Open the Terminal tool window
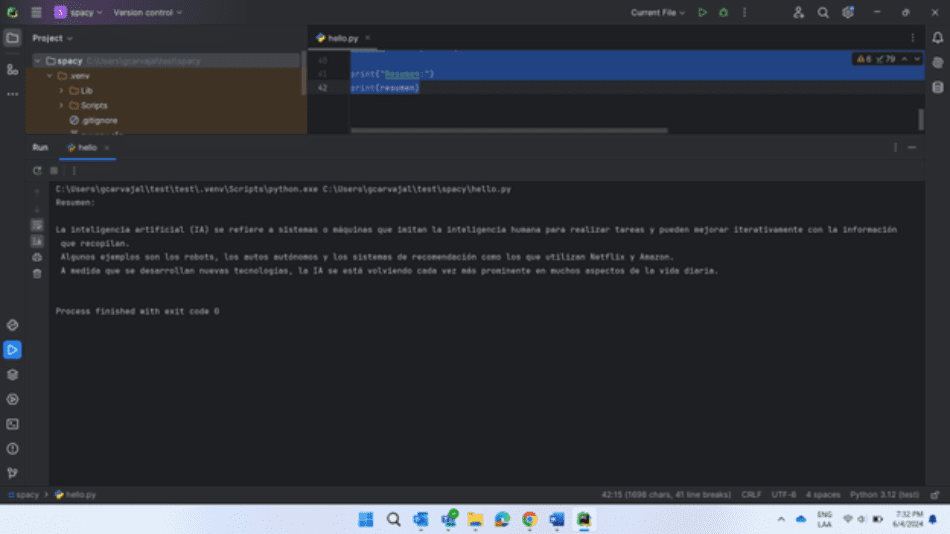The image size is (950, 534). click(12, 424)
